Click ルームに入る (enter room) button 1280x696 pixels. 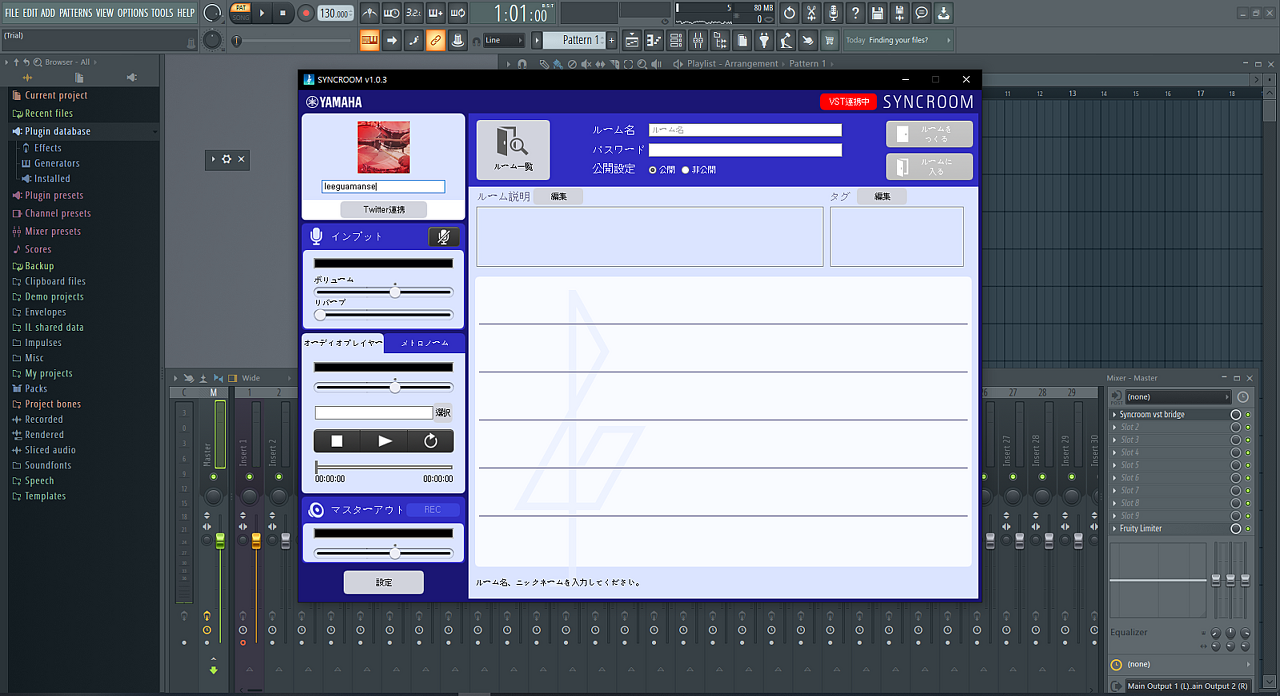pos(929,167)
